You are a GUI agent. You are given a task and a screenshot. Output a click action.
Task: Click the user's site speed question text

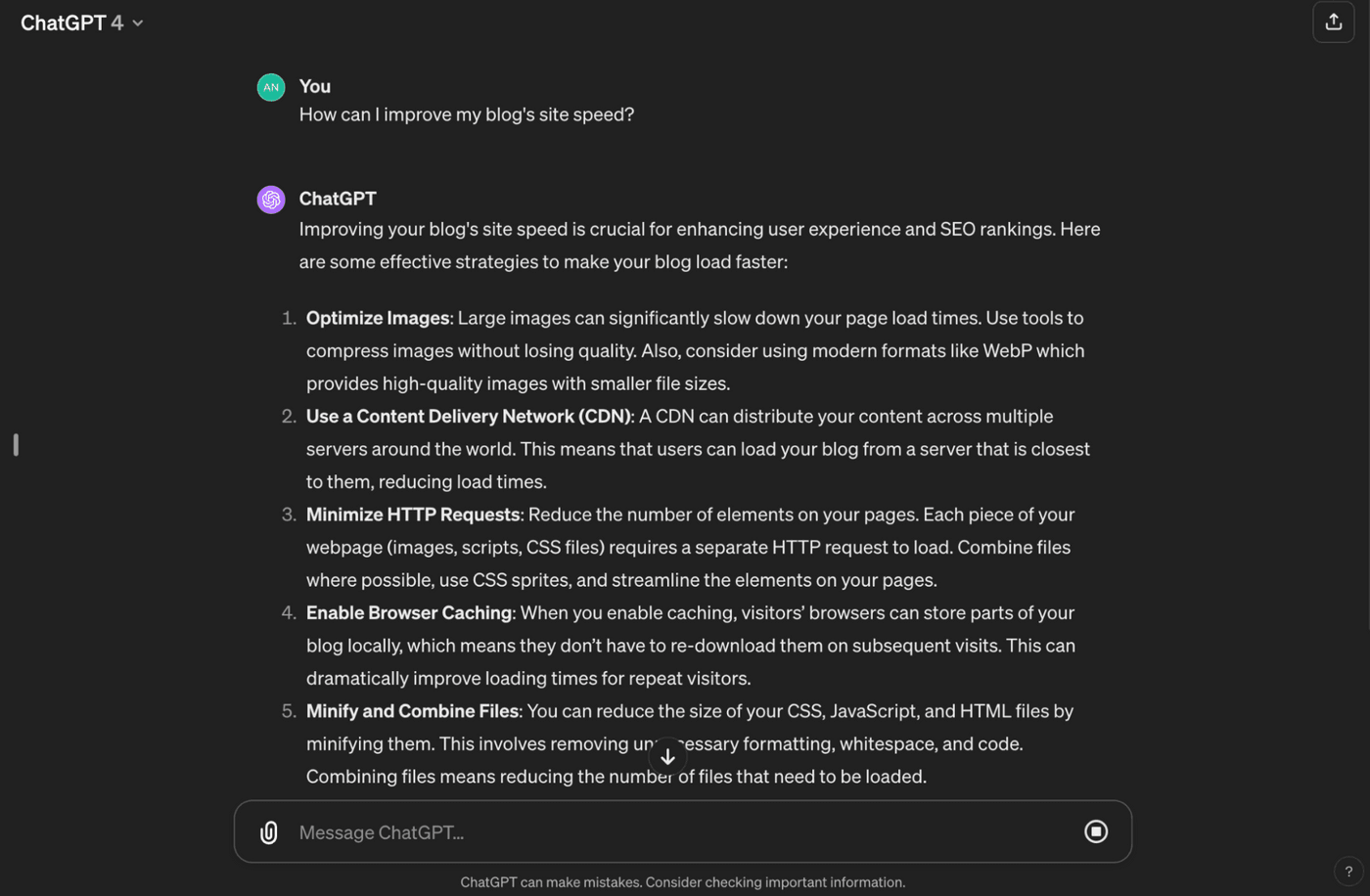pos(467,114)
